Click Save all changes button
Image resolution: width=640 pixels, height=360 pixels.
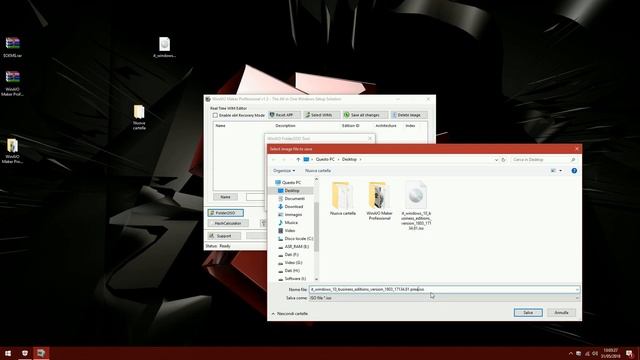pyautogui.click(x=364, y=115)
